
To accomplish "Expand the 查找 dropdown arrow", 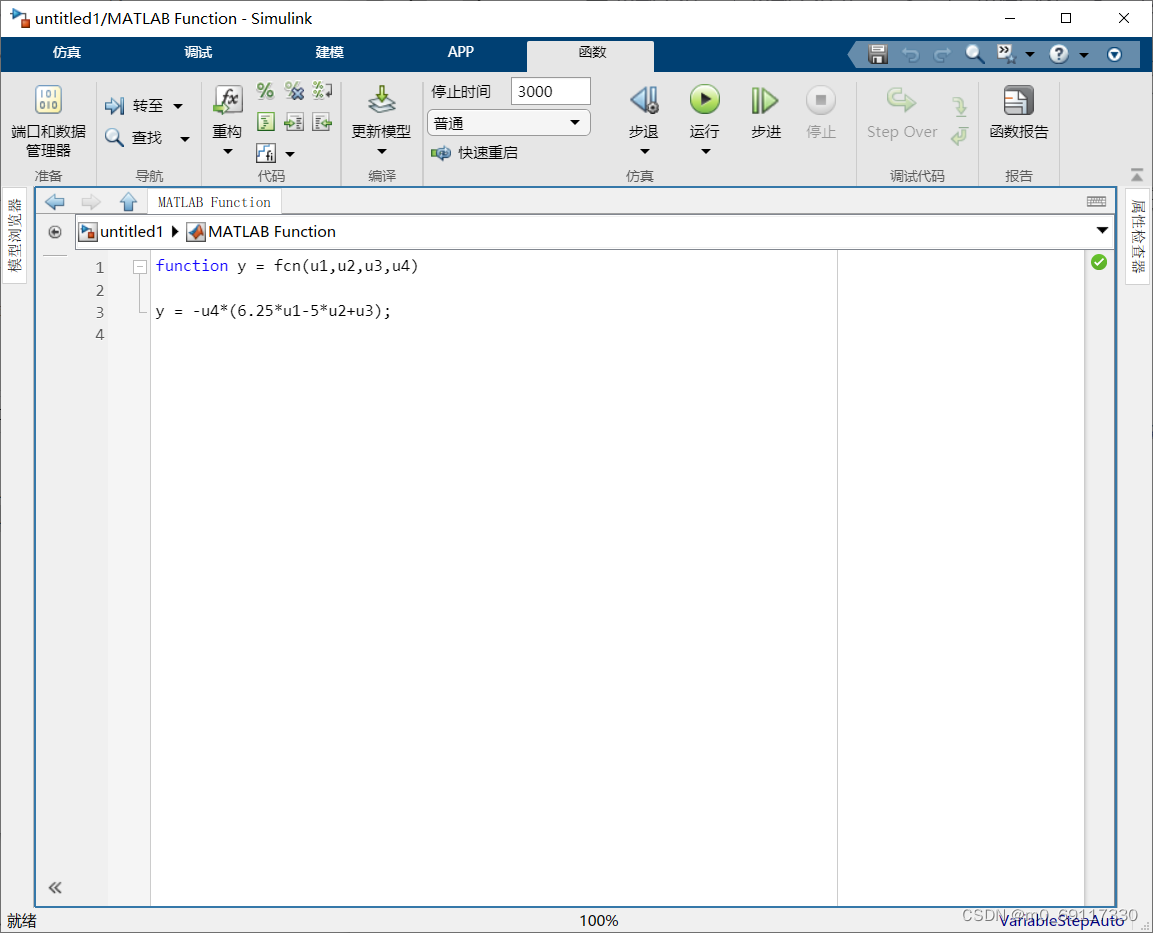I will [185, 138].
